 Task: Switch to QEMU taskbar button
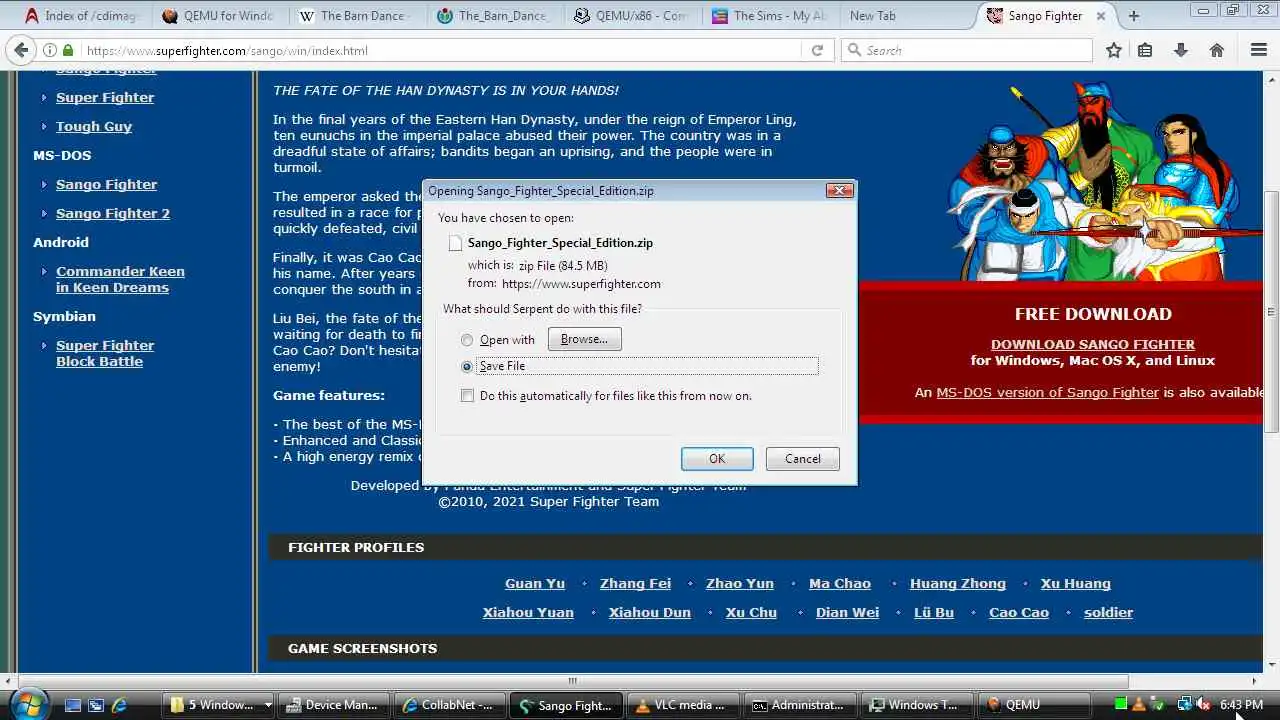1035,705
